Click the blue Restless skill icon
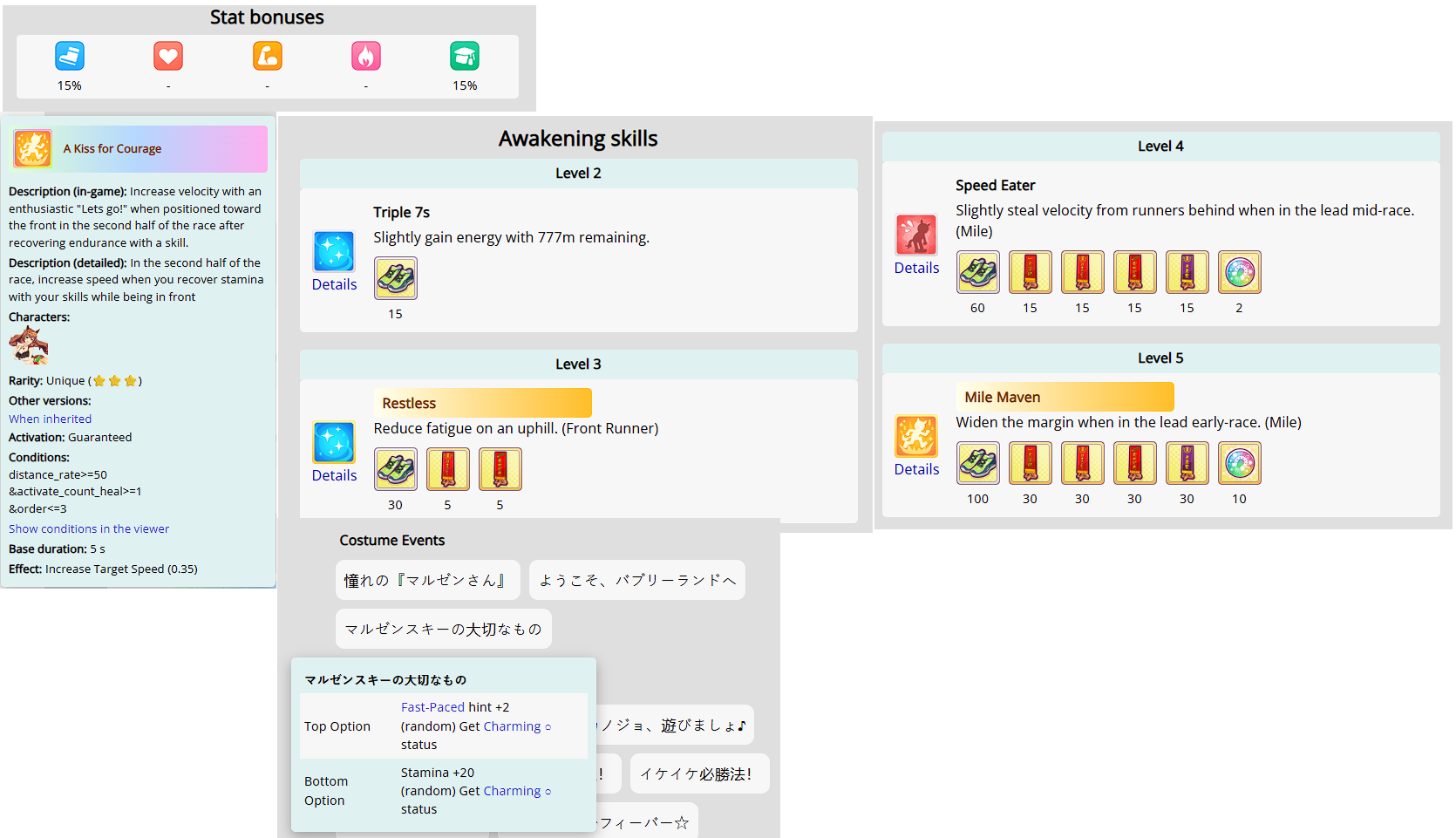The height and width of the screenshot is (838, 1456). [334, 442]
